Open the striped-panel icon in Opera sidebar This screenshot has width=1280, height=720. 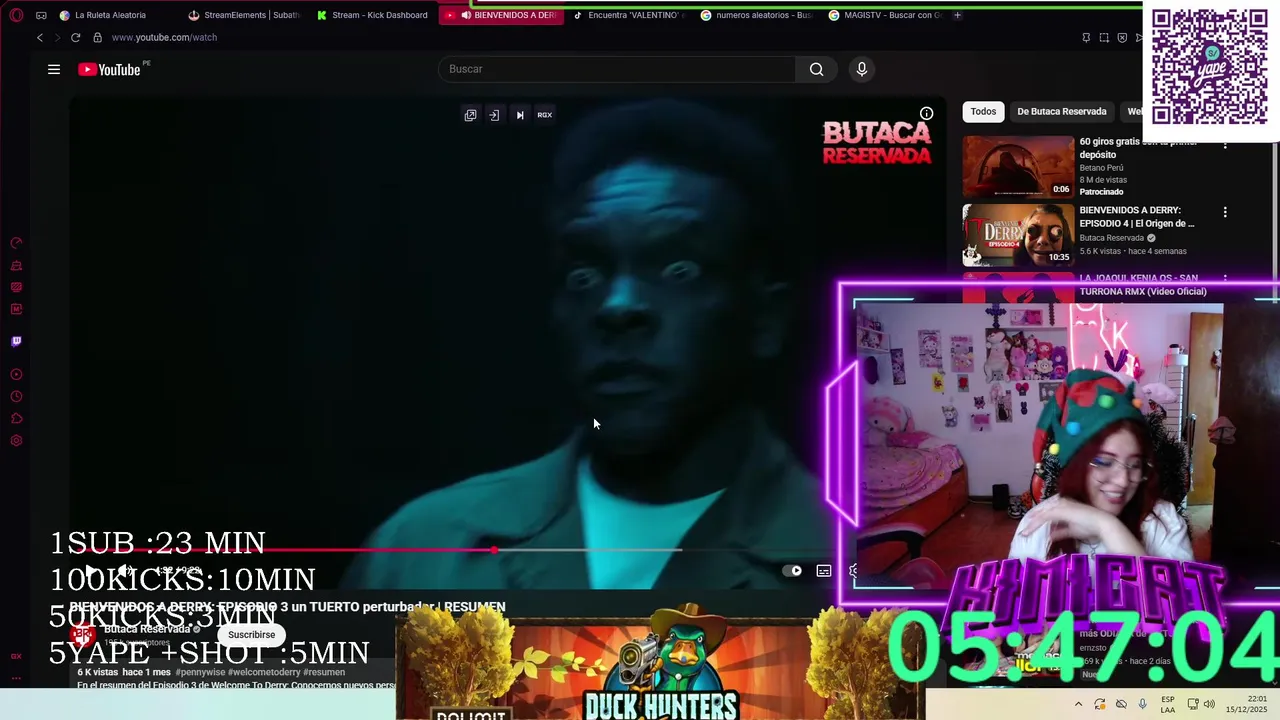click(16, 287)
